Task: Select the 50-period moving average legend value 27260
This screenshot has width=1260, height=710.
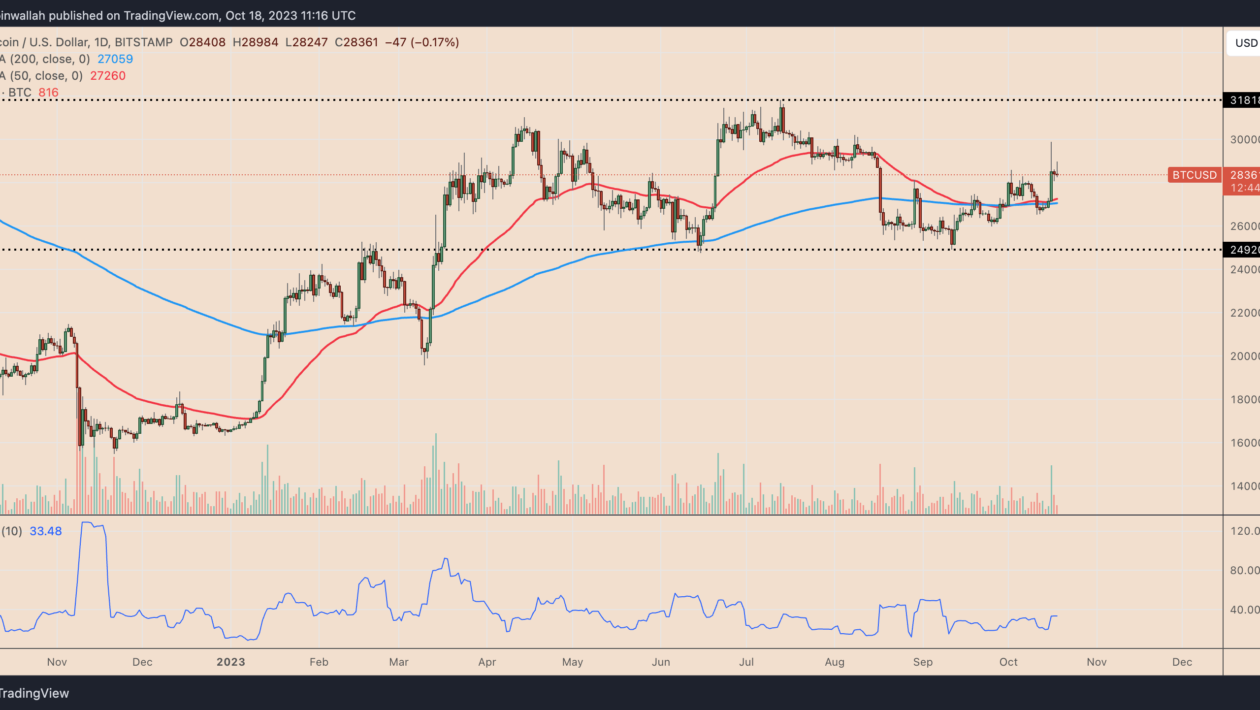Action: coord(106,76)
